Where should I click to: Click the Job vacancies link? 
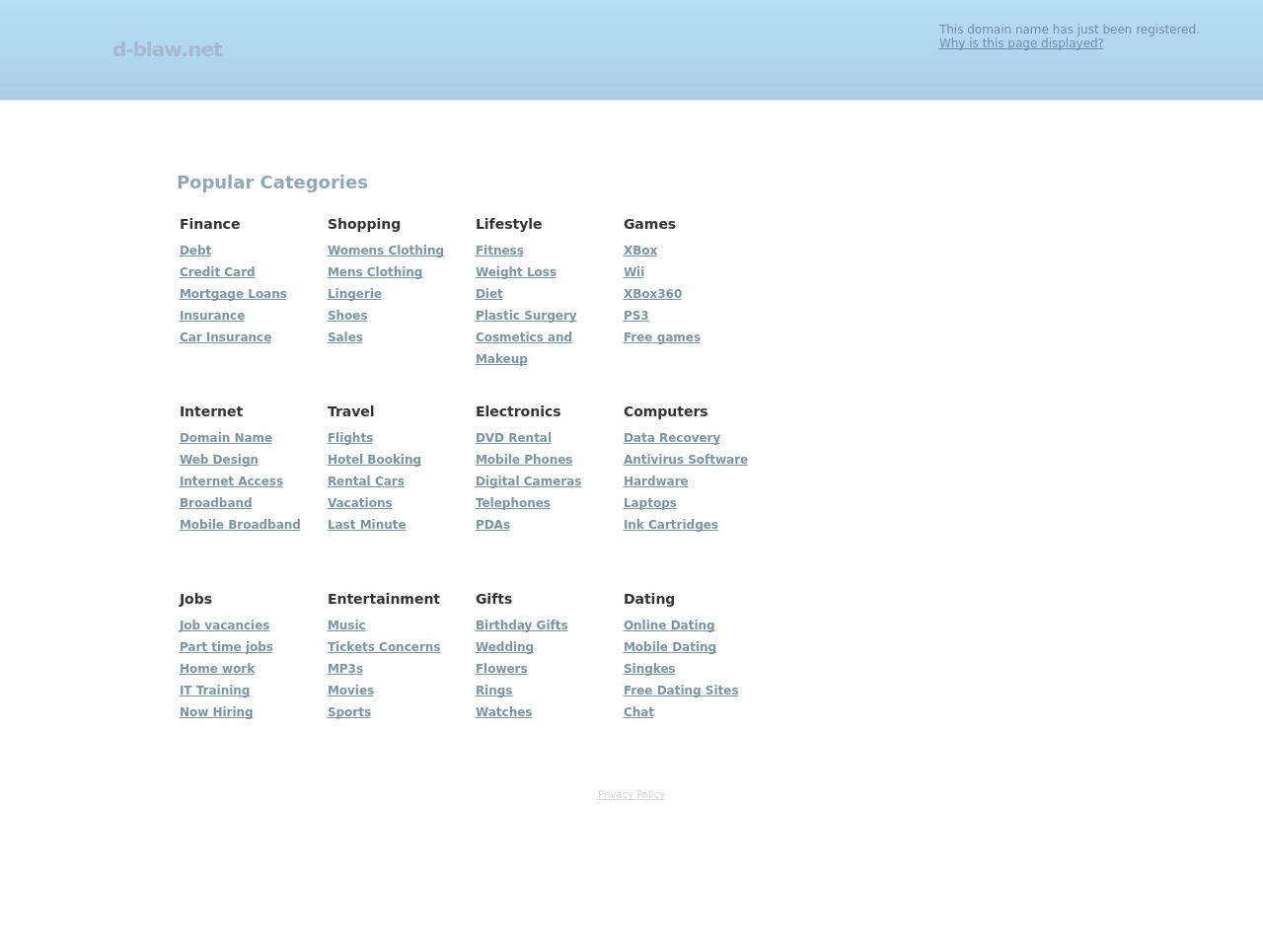(x=224, y=625)
